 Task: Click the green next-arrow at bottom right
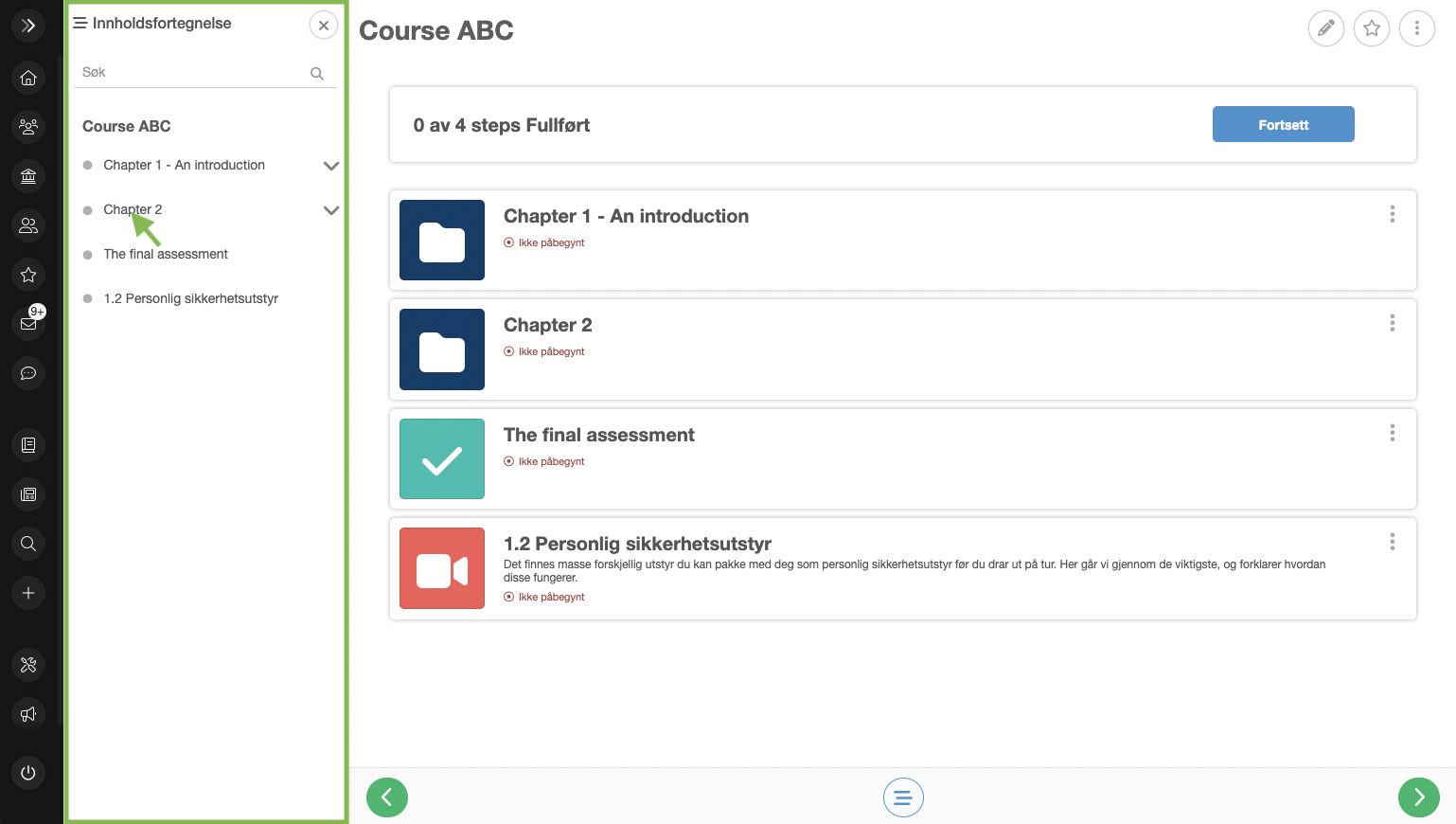pos(1419,797)
